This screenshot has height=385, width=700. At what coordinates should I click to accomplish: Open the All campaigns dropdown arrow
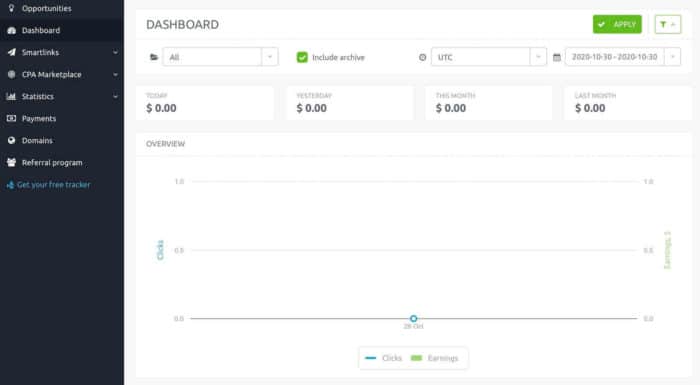coord(270,57)
